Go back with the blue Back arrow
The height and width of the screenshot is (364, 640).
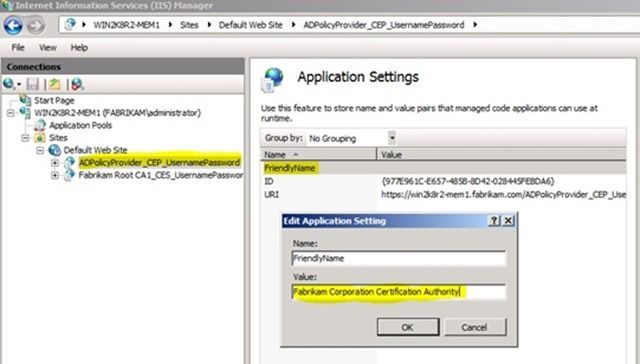pos(13,25)
